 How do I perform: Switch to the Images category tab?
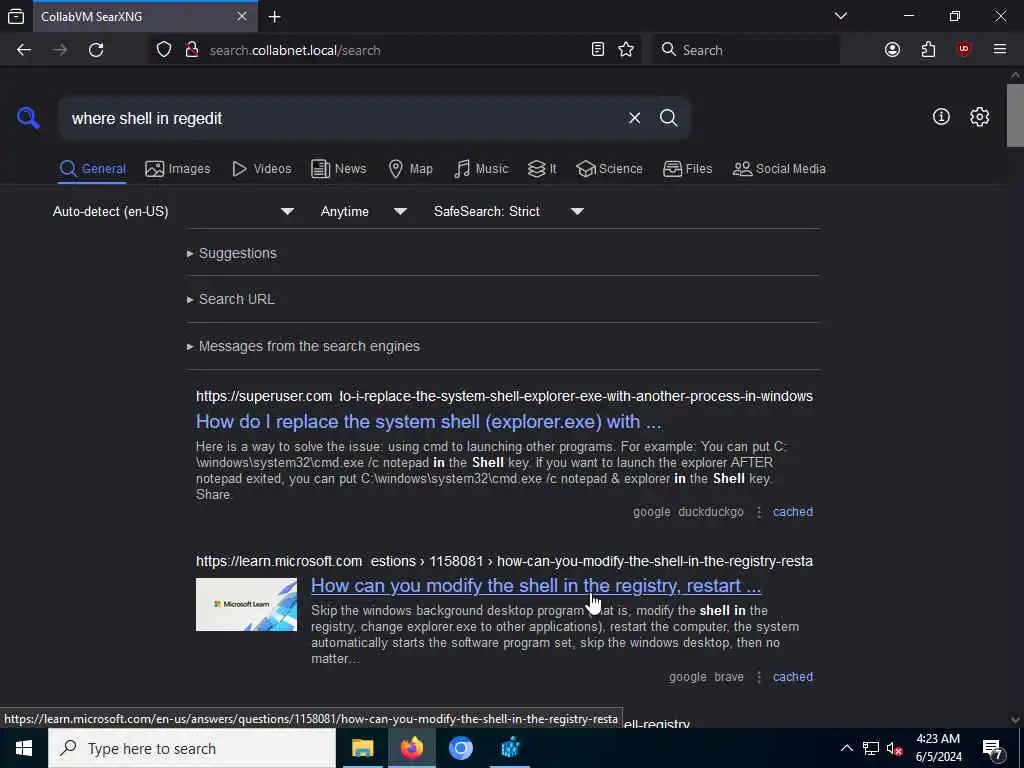point(178,168)
